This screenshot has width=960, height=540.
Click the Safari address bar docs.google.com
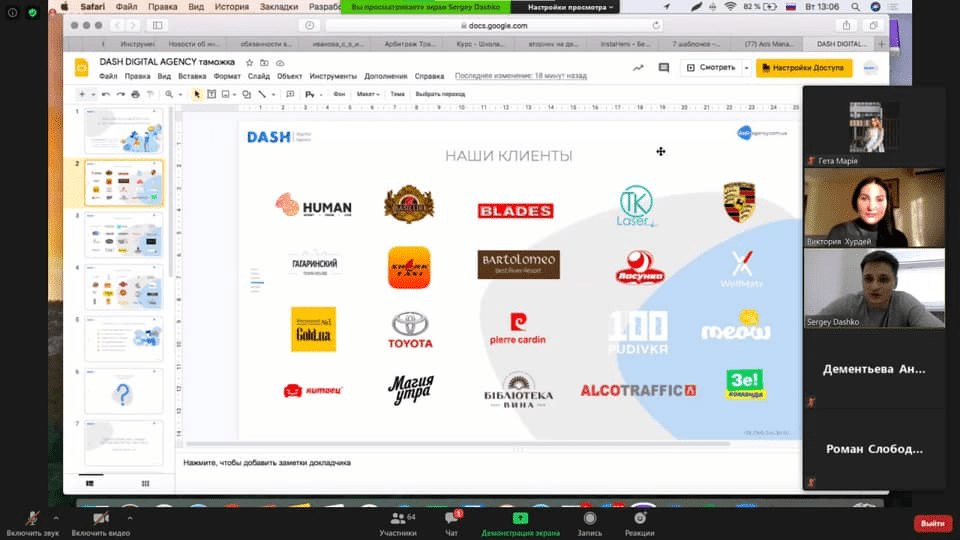click(493, 26)
